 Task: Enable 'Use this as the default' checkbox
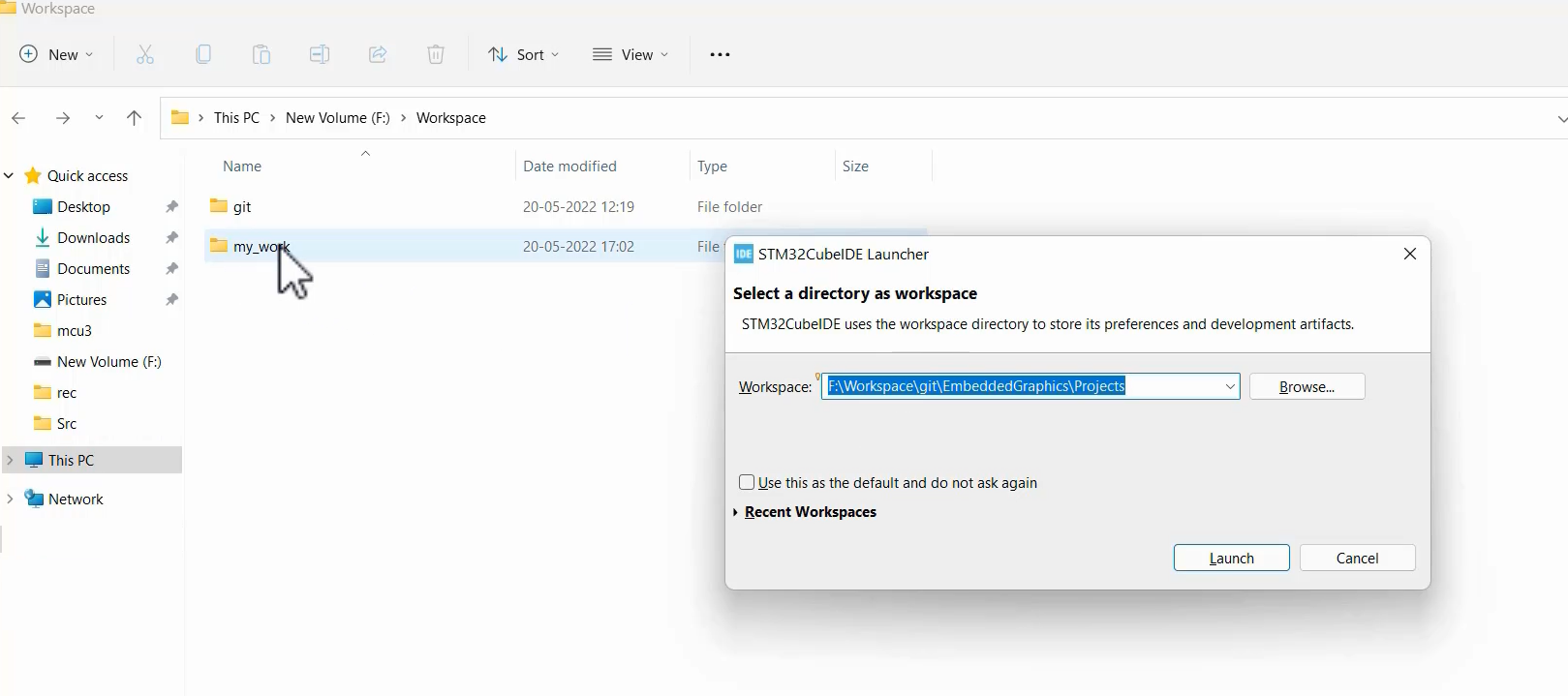click(x=747, y=482)
